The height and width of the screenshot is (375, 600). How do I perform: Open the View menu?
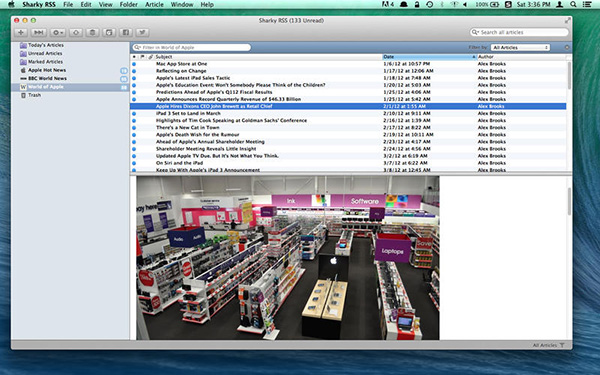point(106,5)
